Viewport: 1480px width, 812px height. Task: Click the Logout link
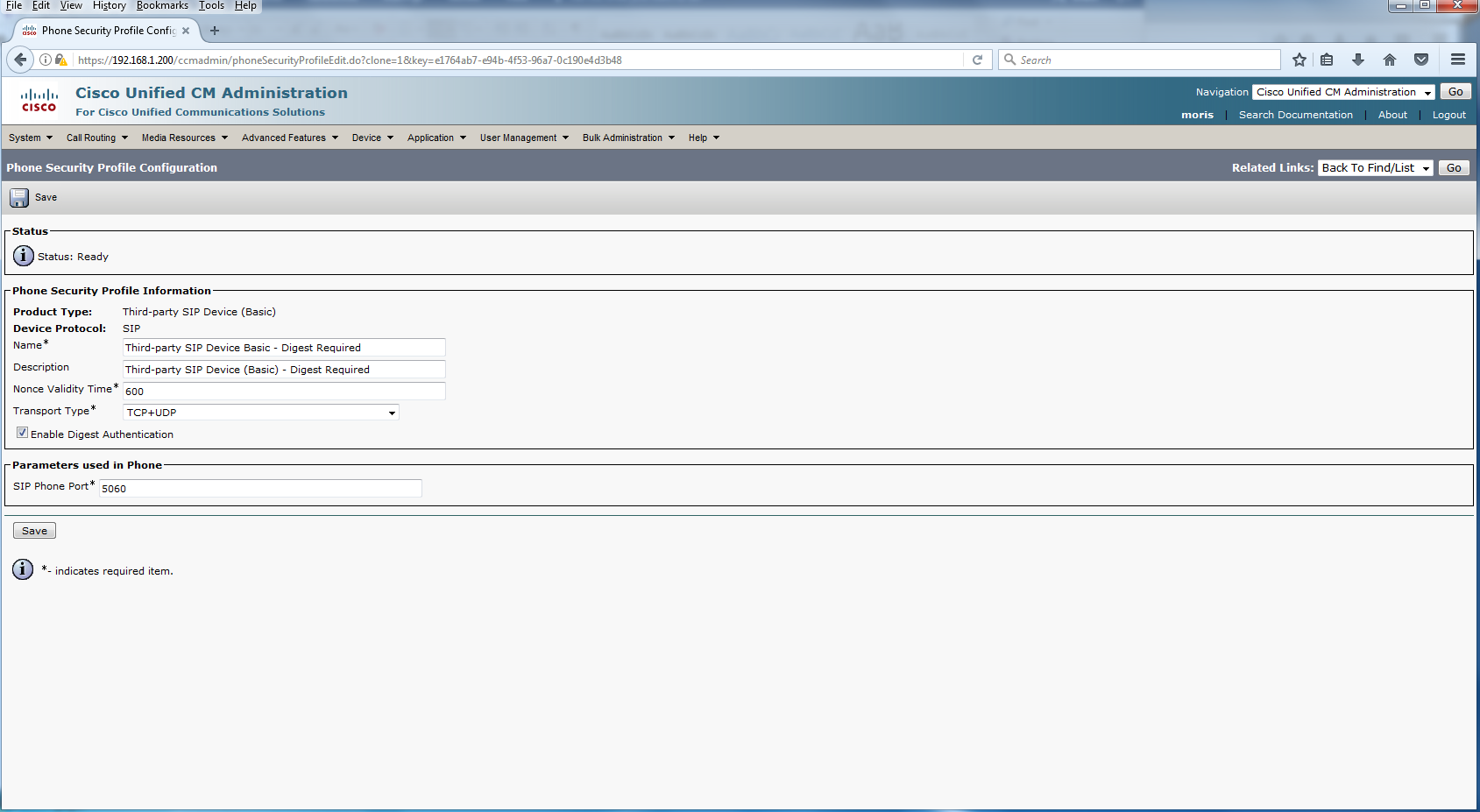click(1448, 115)
